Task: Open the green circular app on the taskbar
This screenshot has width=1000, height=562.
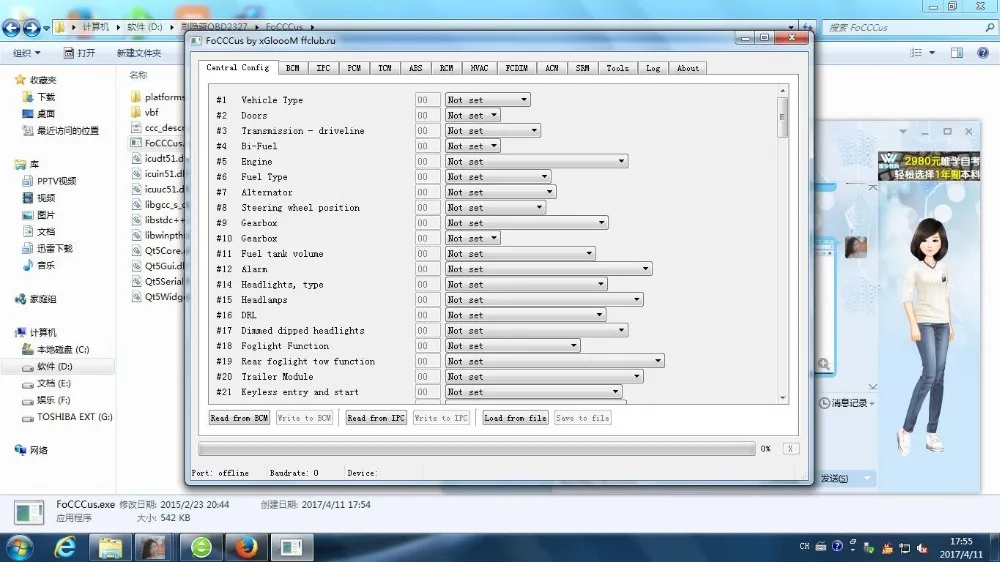Action: tap(201, 547)
